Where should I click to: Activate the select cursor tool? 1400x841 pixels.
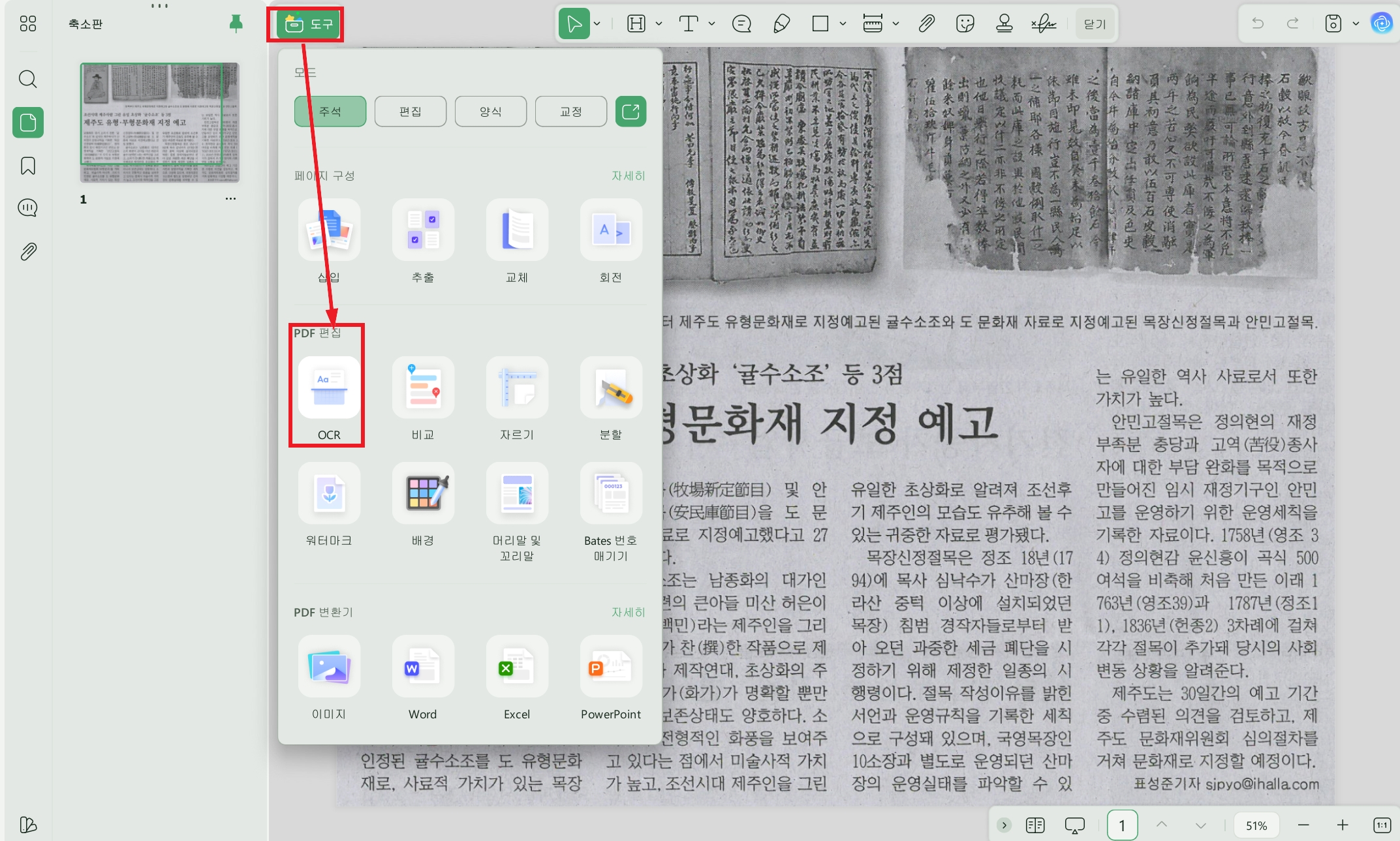pos(574,24)
